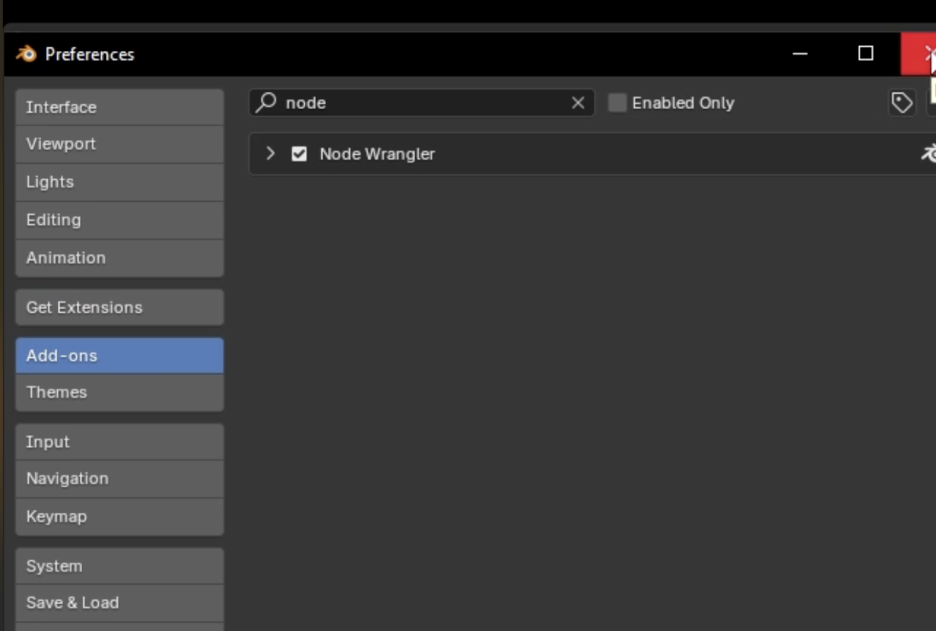Select the Animation preferences tab
The image size is (936, 631).
[119, 258]
